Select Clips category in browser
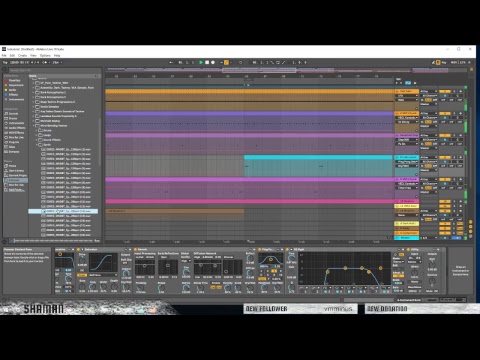 point(12,147)
